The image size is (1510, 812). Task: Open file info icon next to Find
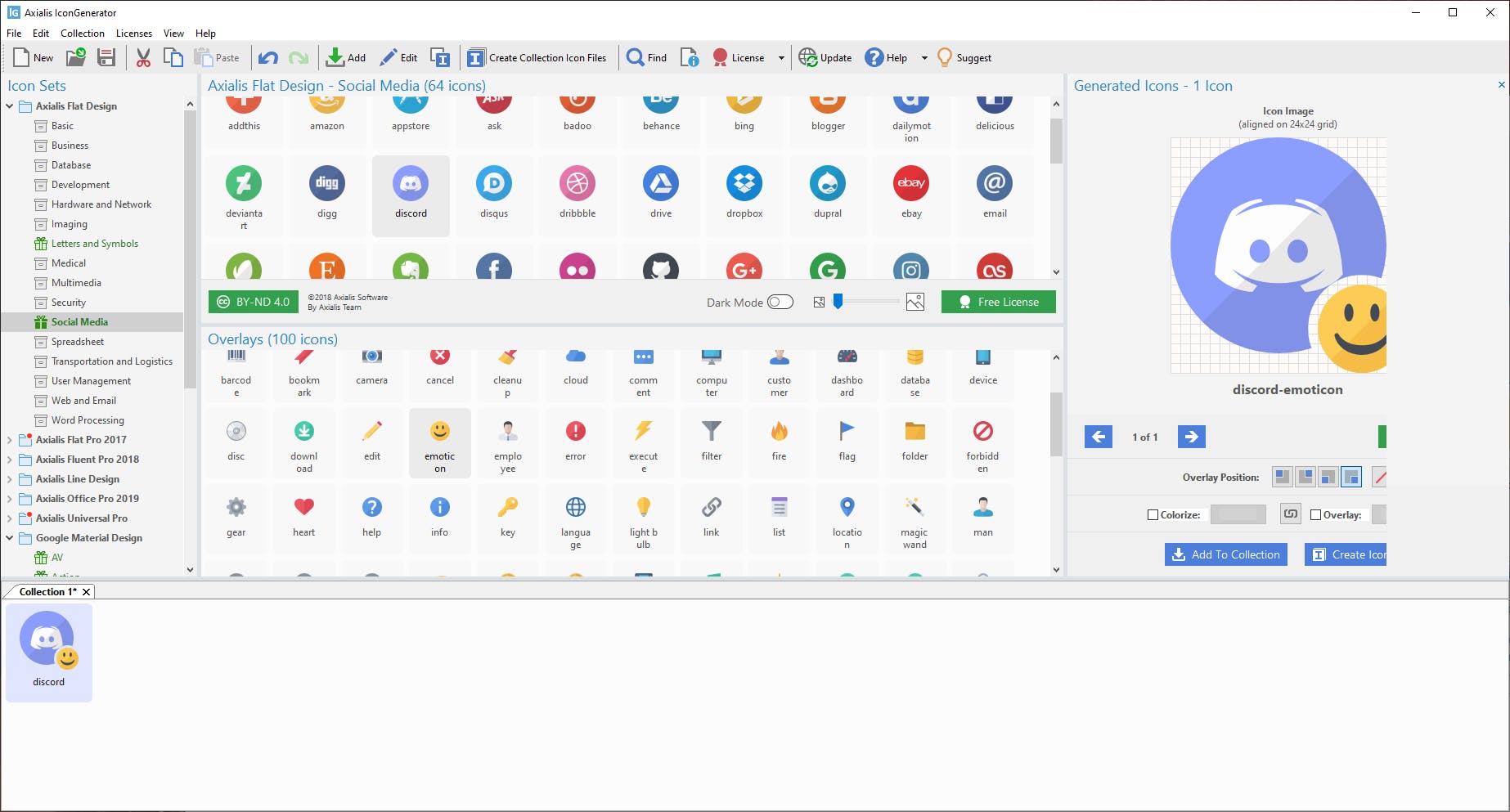click(x=690, y=57)
